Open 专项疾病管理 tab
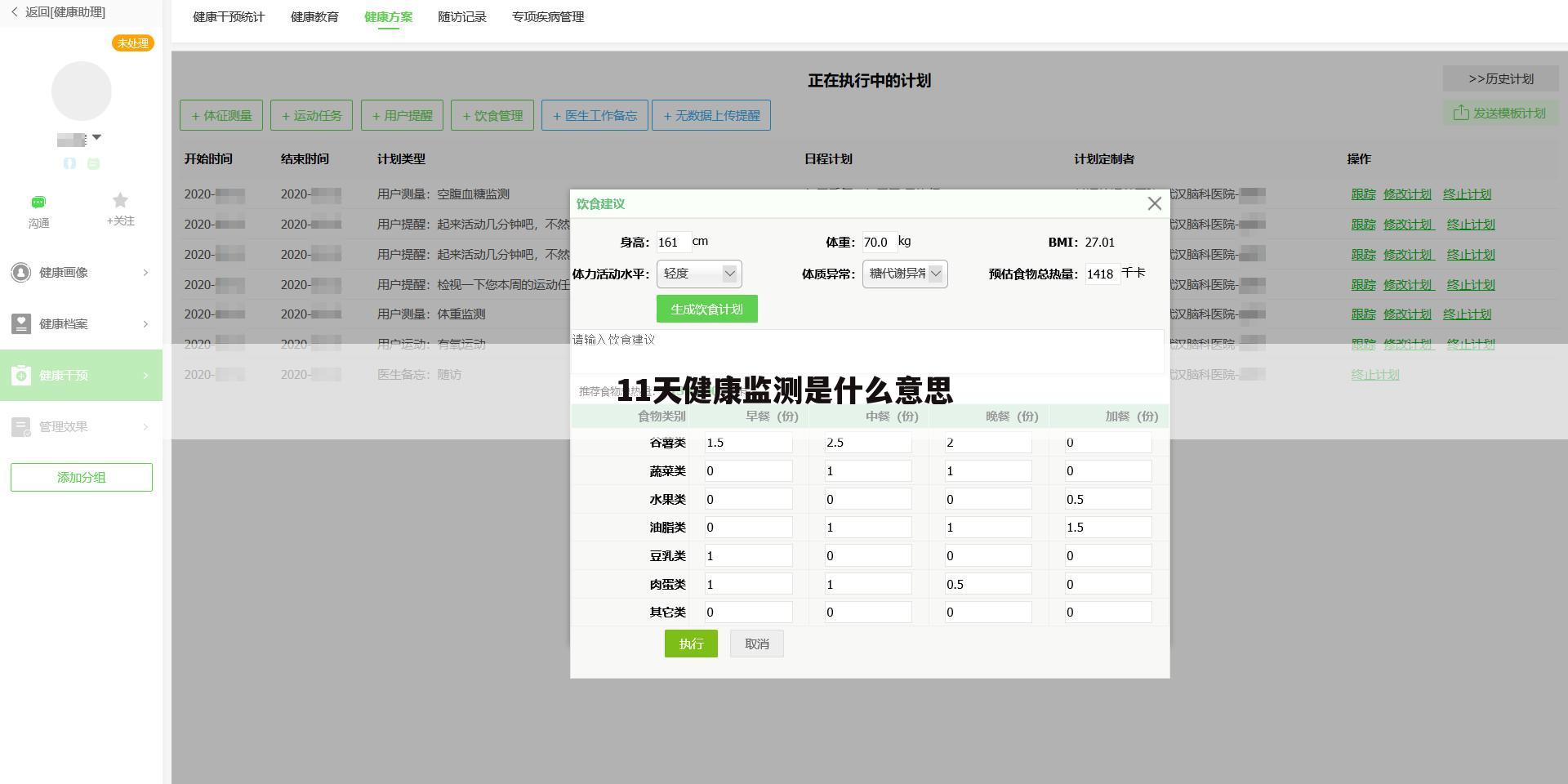 [x=548, y=16]
